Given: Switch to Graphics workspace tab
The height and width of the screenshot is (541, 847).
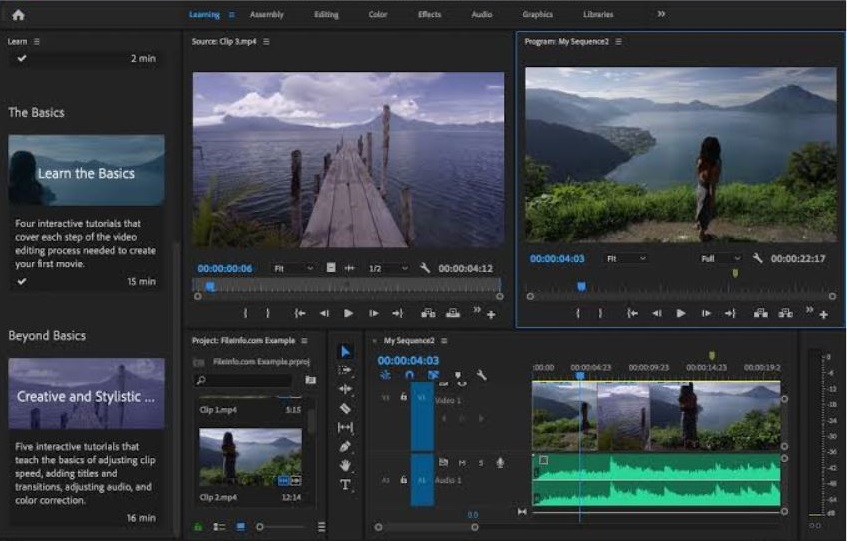Looking at the screenshot, I should (537, 15).
